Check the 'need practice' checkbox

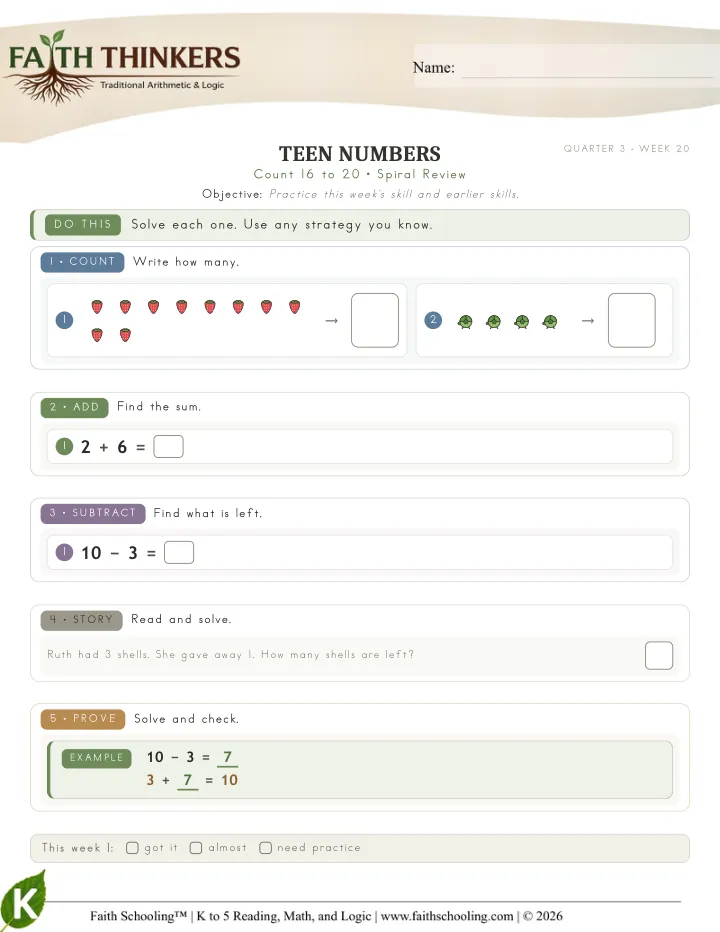tap(265, 848)
